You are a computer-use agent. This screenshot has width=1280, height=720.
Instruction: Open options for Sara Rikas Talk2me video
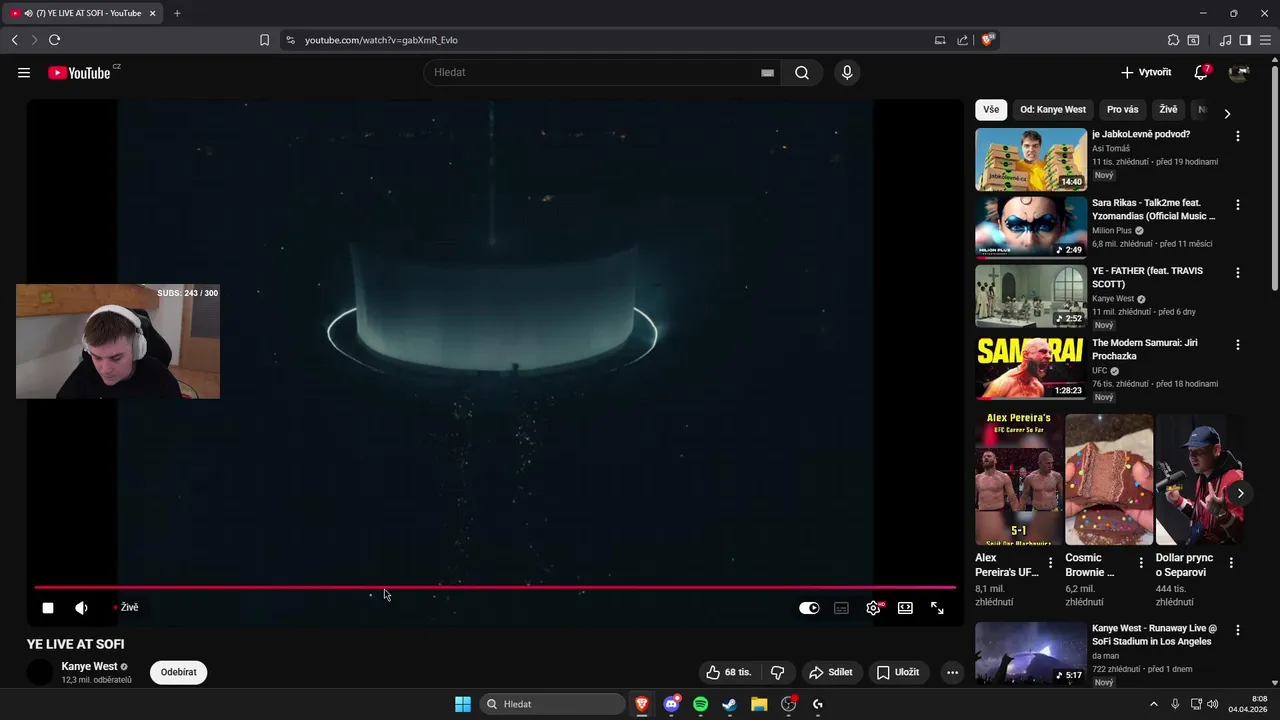tap(1237, 205)
